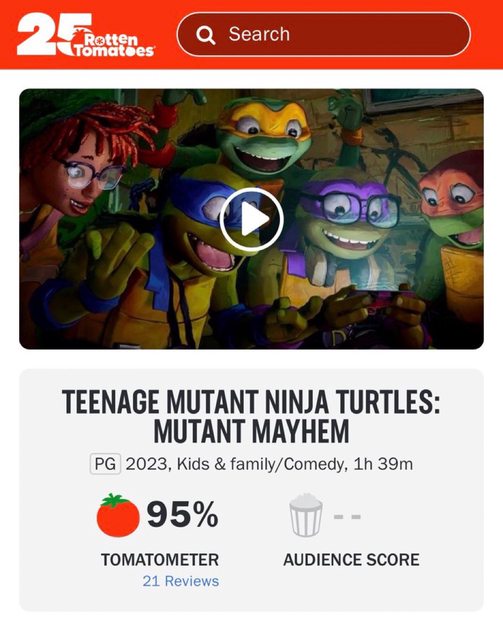
Task: Click the trailer thumbnail on April's face
Action: [x=84, y=178]
